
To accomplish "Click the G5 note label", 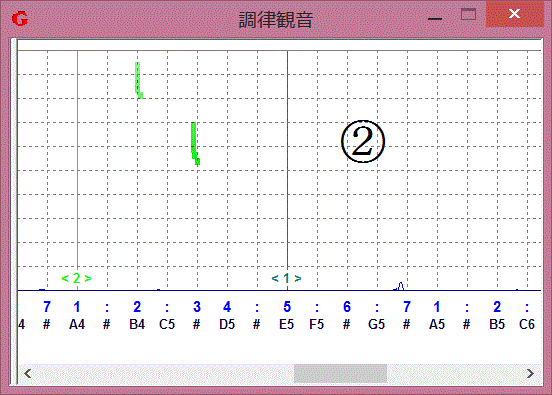I will 377,324.
